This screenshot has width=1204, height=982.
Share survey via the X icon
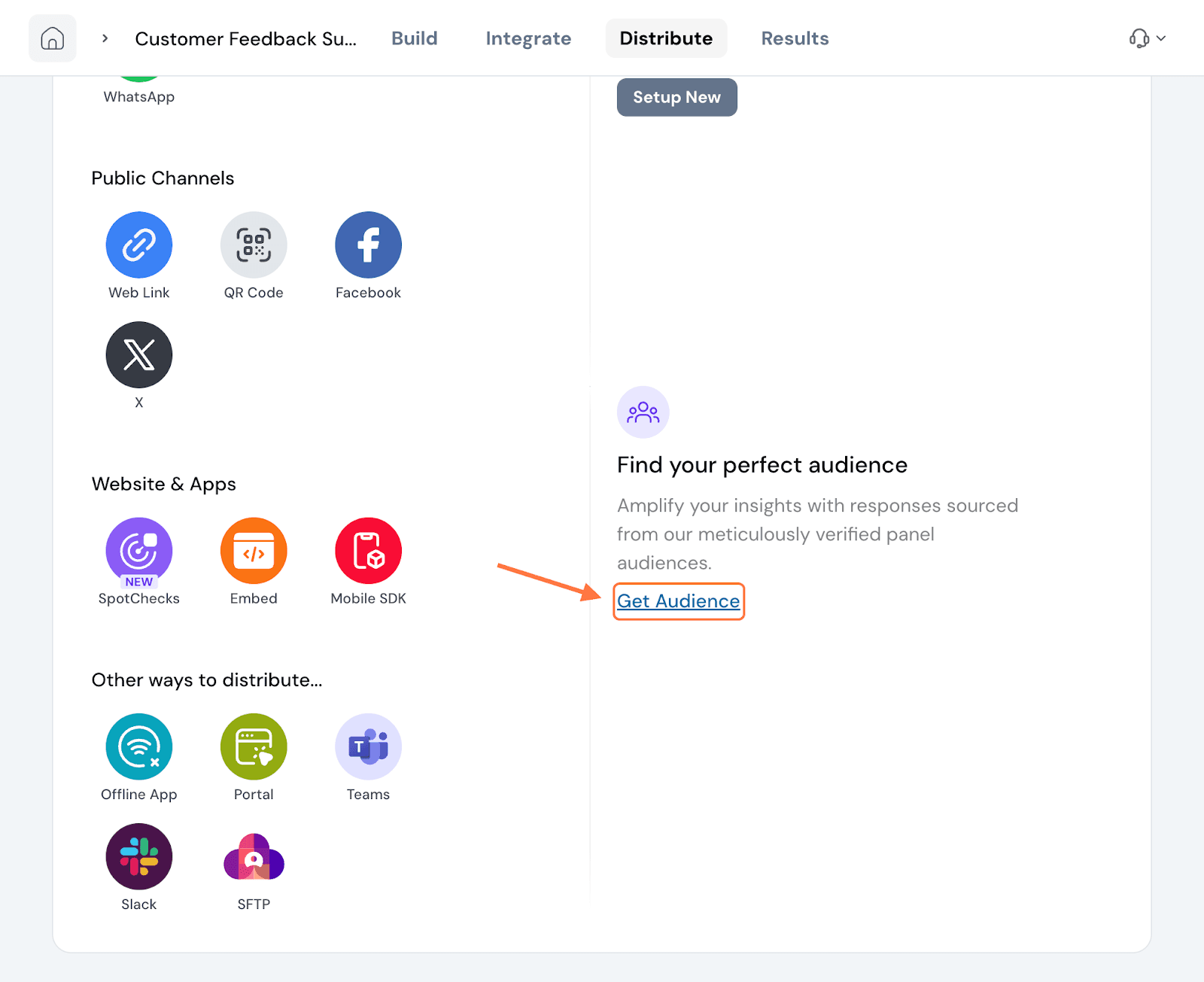tap(139, 354)
